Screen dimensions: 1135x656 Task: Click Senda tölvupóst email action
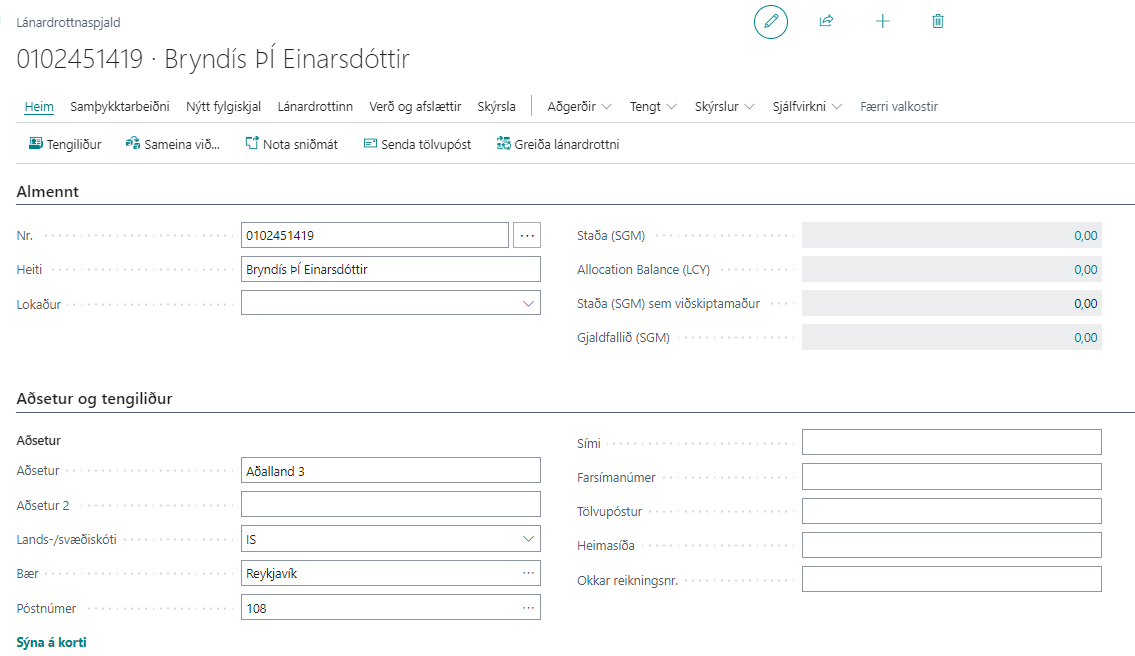(x=417, y=144)
